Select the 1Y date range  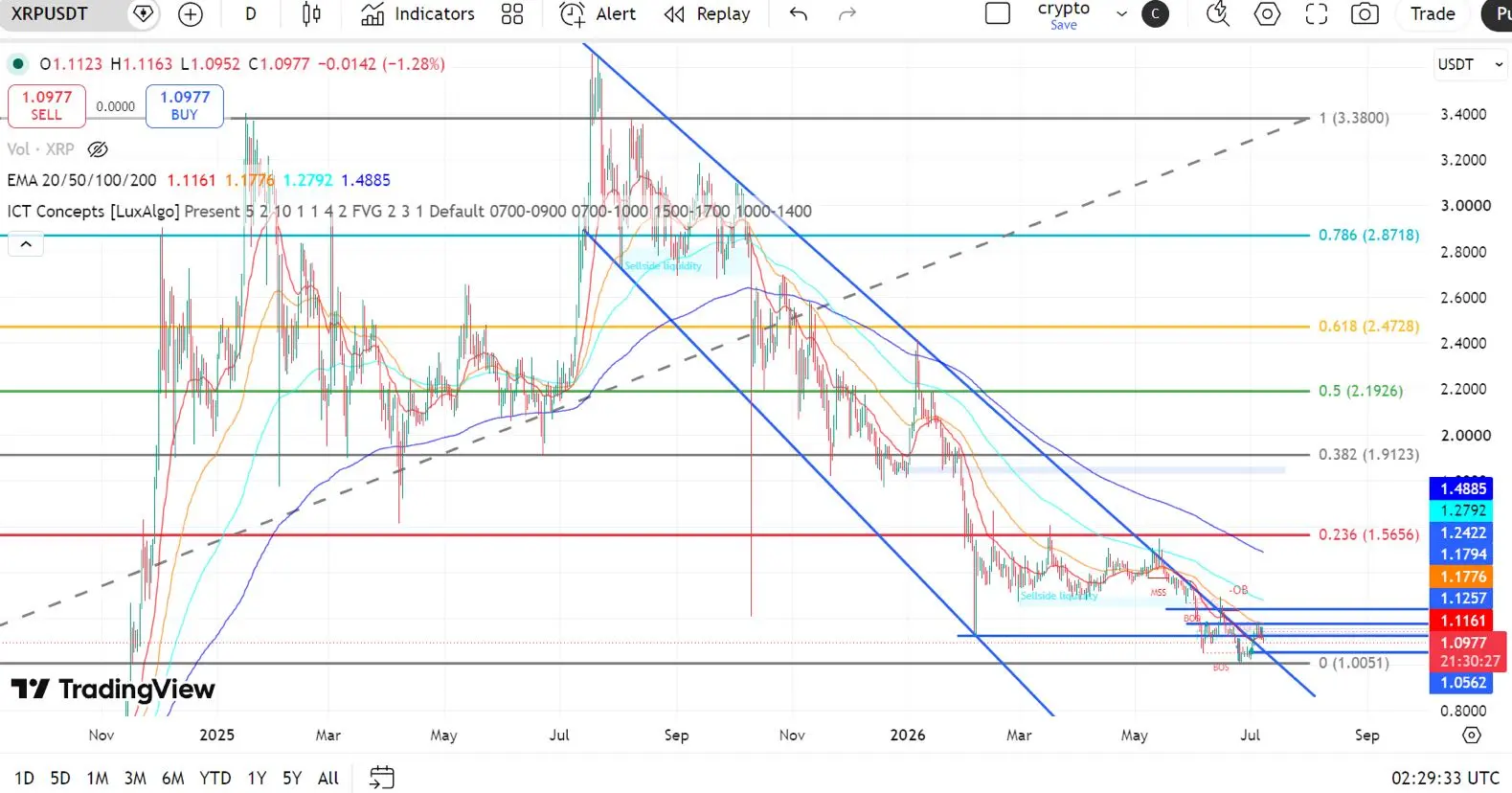(257, 778)
